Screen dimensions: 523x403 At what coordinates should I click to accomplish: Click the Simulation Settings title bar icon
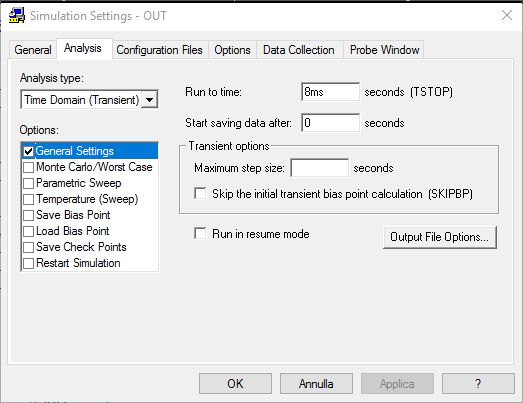pyautogui.click(x=17, y=15)
